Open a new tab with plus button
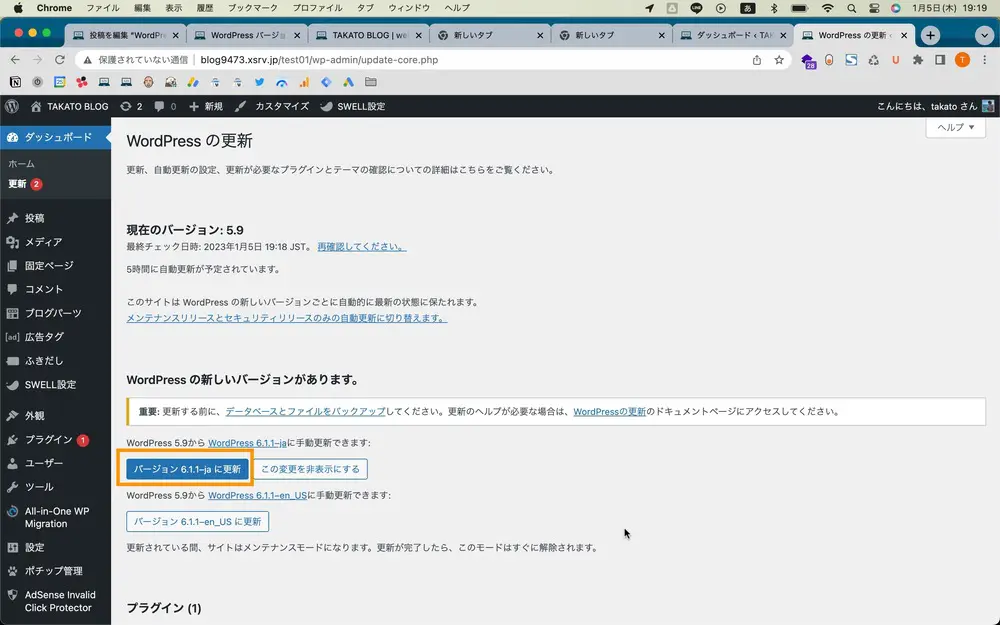This screenshot has width=1000, height=625. pos(930,35)
